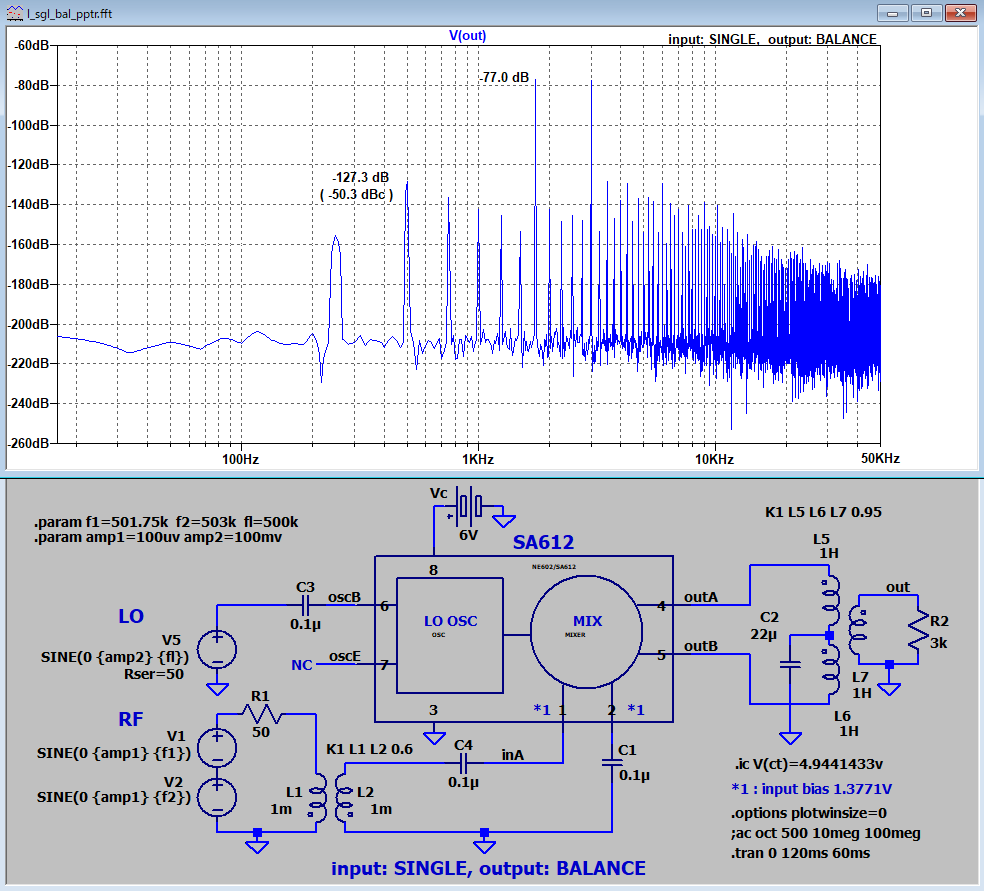984x891 pixels.
Task: Select the MIX mixer circle block
Action: (x=586, y=632)
